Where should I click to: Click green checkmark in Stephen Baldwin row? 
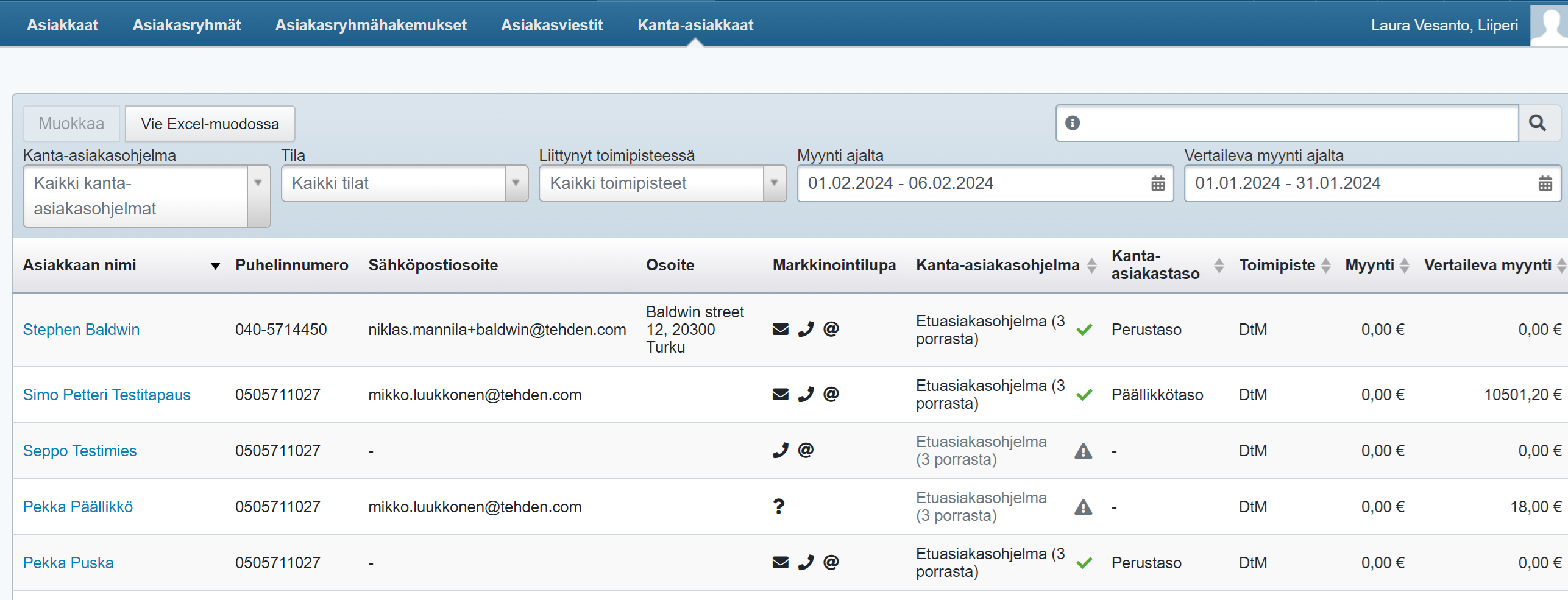click(1084, 330)
